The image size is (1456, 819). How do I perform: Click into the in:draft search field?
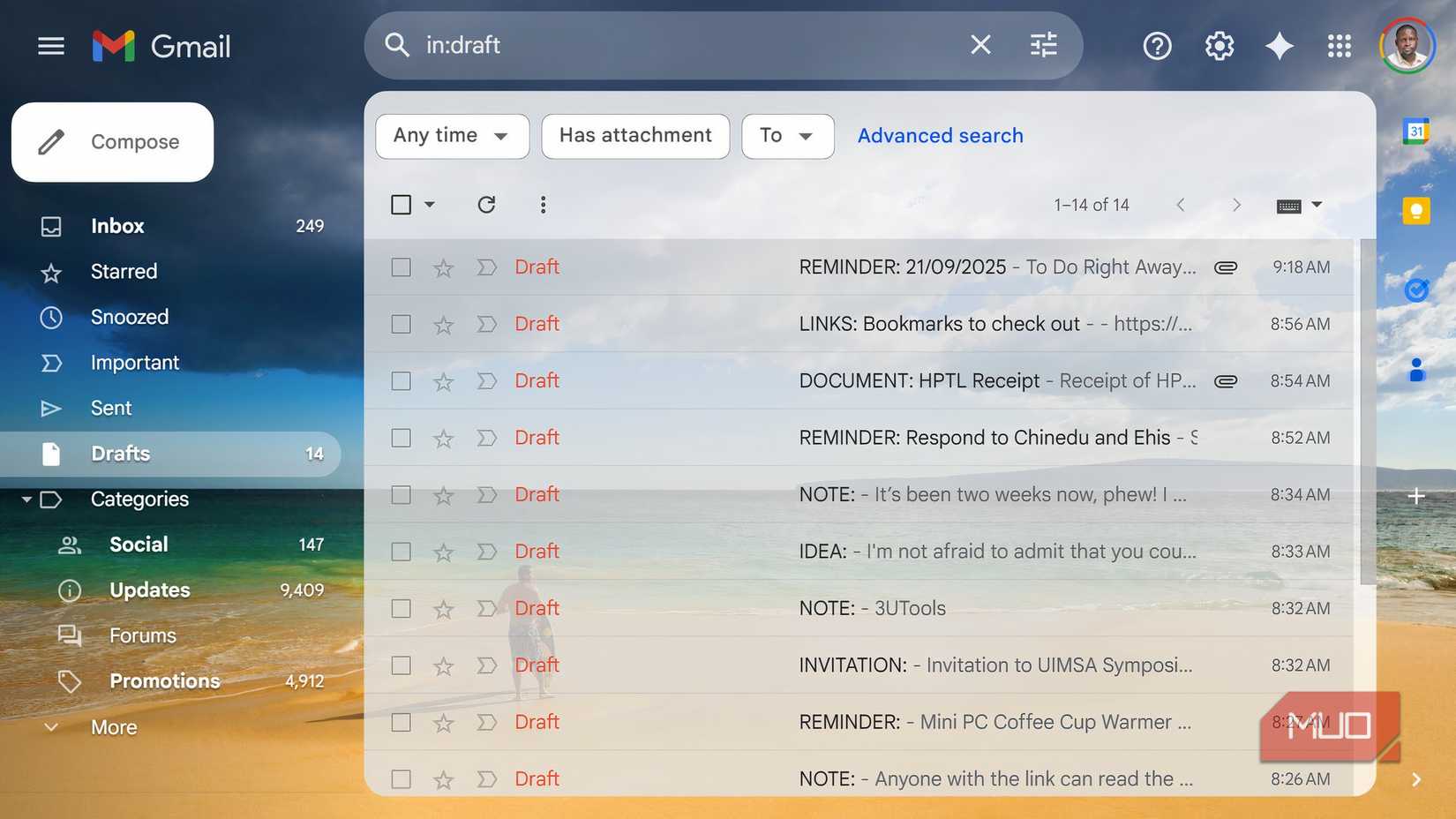[x=688, y=45]
